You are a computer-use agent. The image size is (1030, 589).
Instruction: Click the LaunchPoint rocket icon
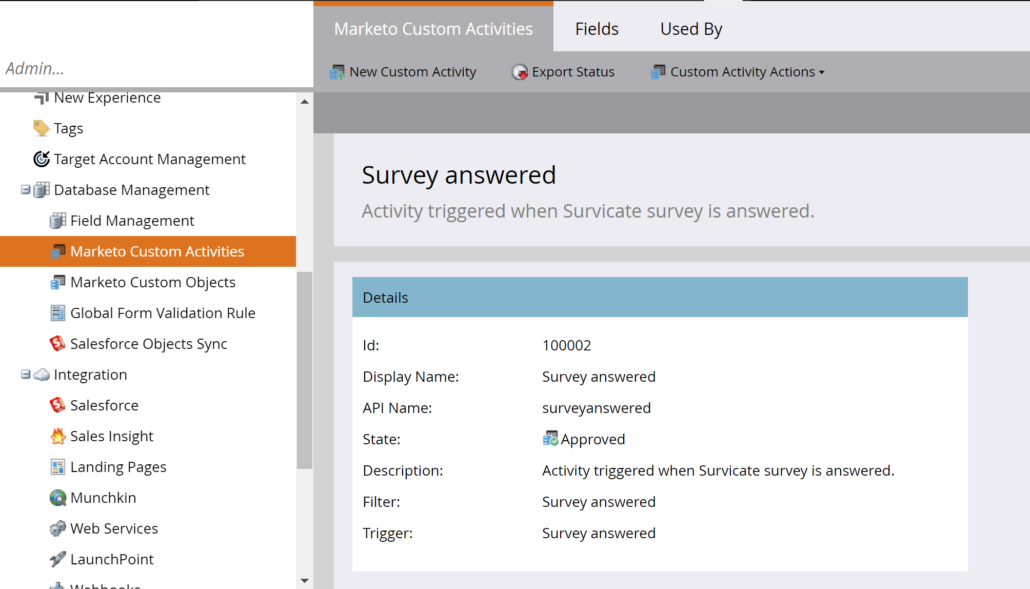point(58,559)
